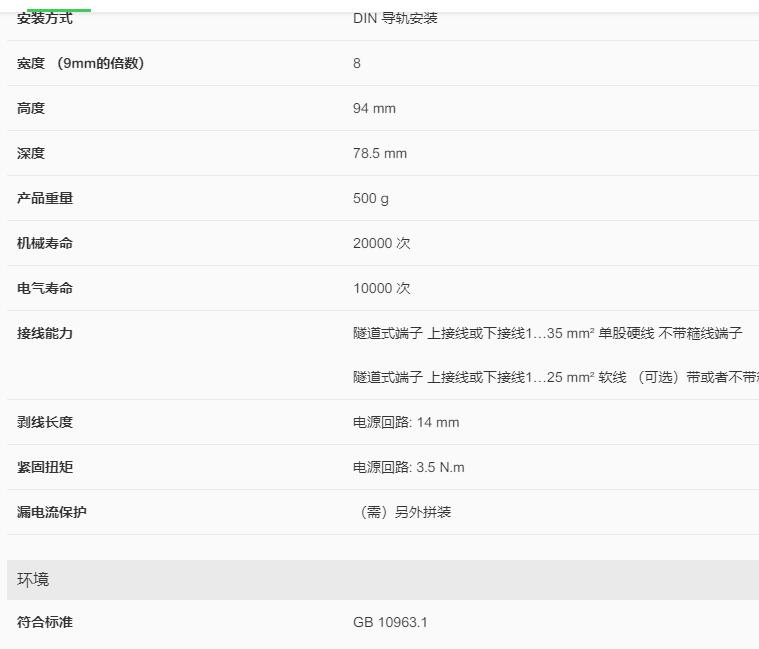Click the GB 10963.1 standard value

click(x=390, y=622)
